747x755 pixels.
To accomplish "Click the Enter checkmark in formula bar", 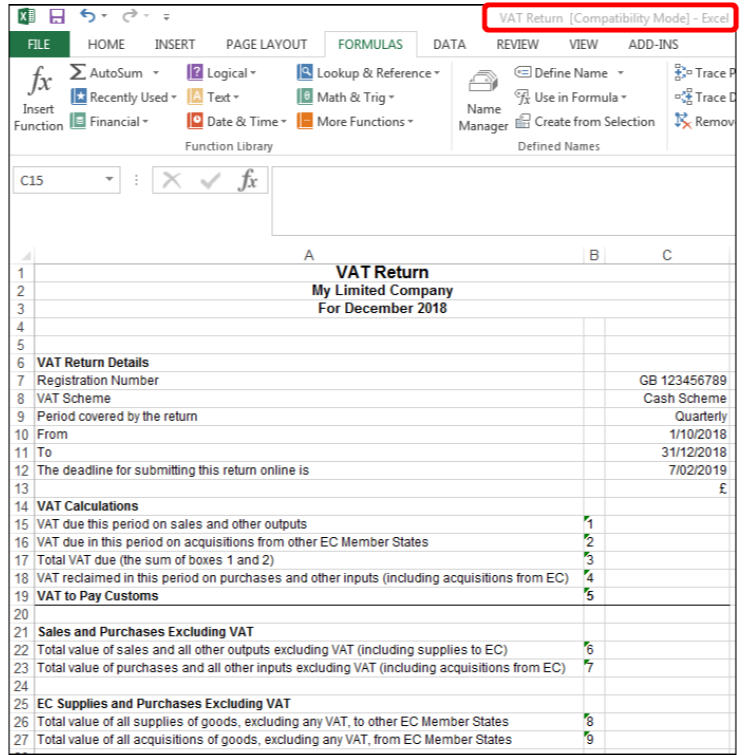I will tap(210, 181).
